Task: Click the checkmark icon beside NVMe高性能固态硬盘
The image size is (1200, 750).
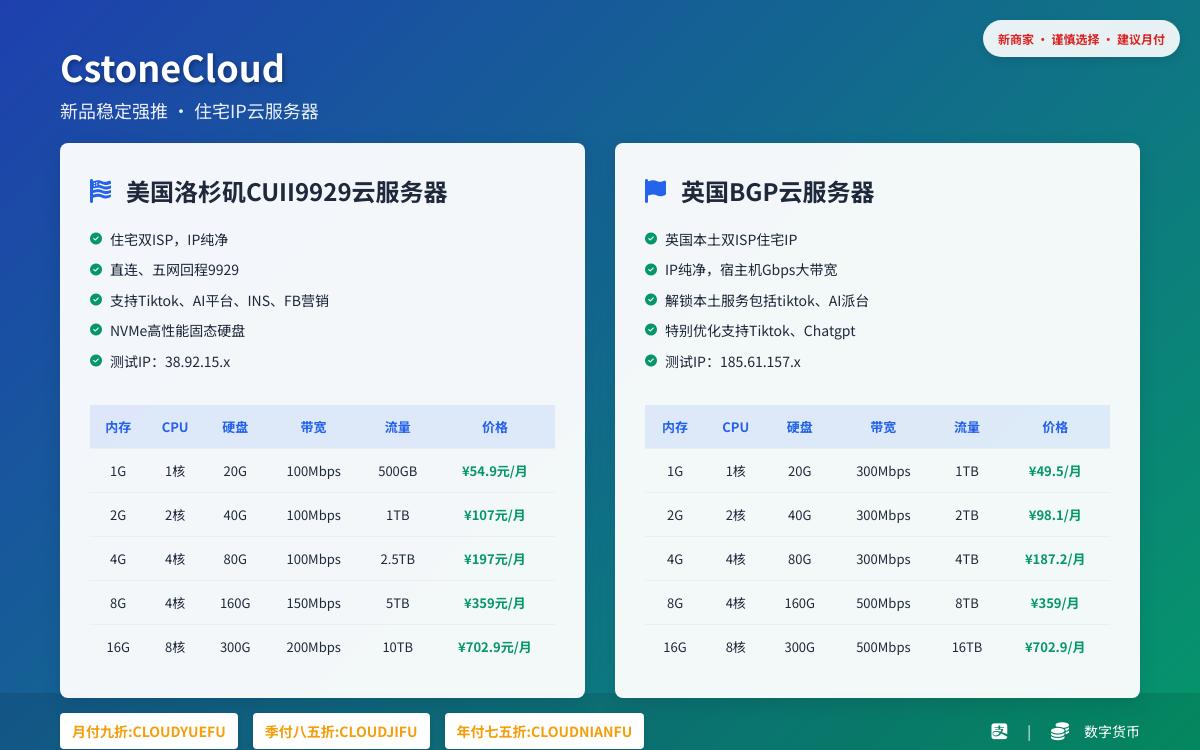Action: point(95,331)
